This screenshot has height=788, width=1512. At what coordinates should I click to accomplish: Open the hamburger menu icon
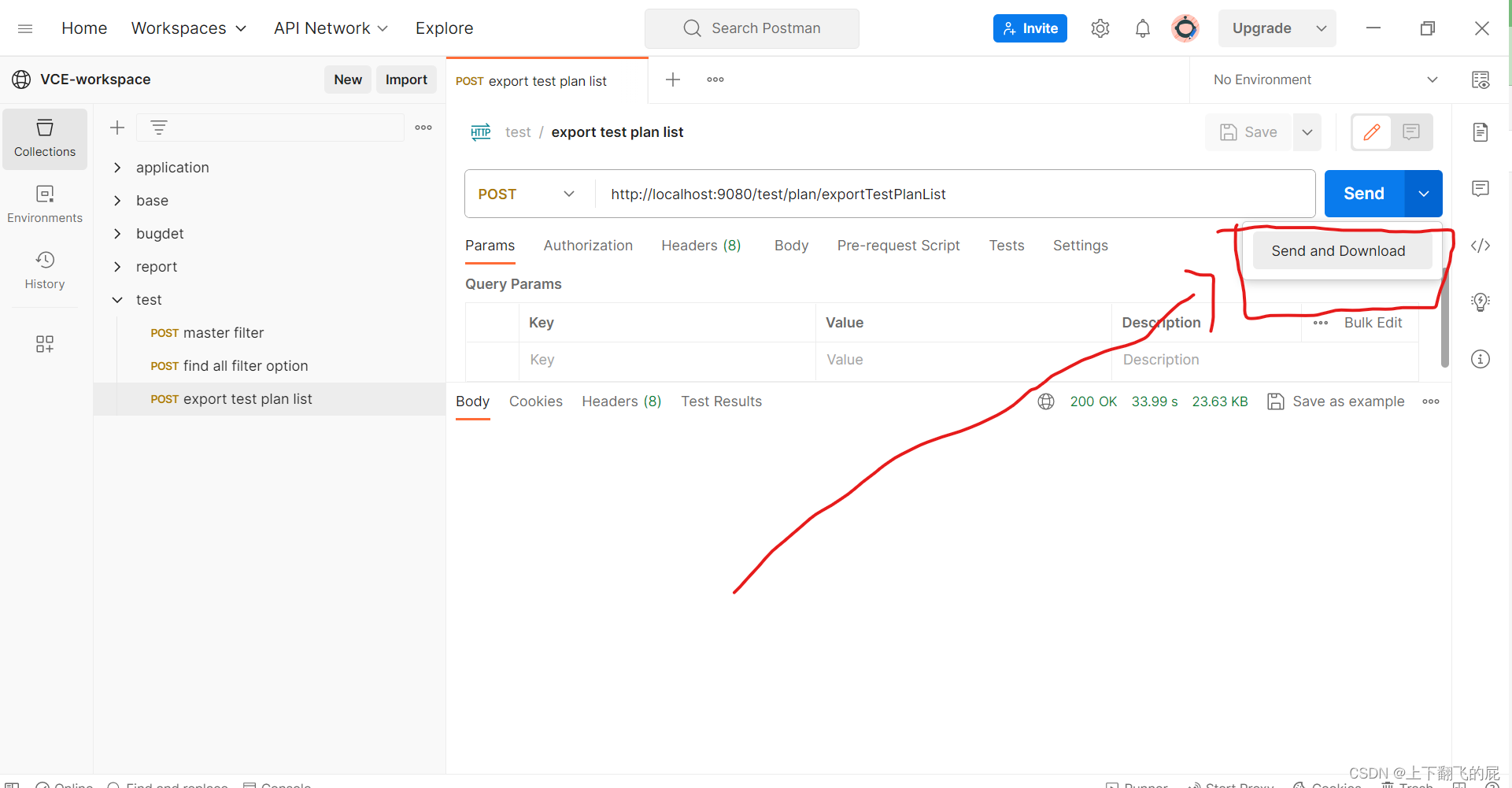click(25, 28)
